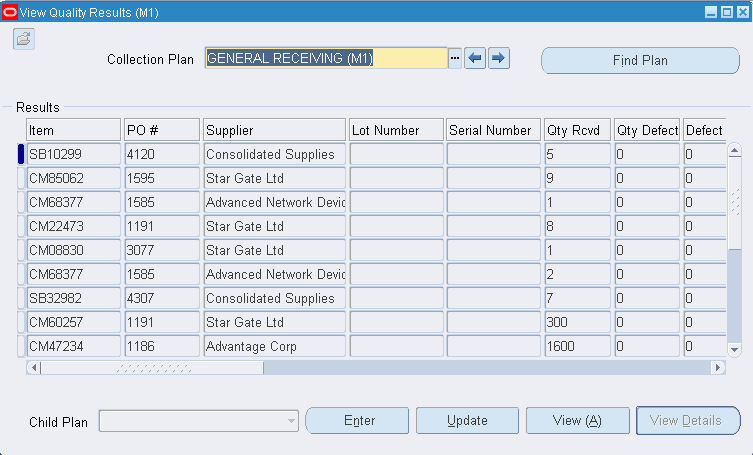This screenshot has width=753, height=455.
Task: Select the row indicator for CM85062
Action: tap(21, 178)
